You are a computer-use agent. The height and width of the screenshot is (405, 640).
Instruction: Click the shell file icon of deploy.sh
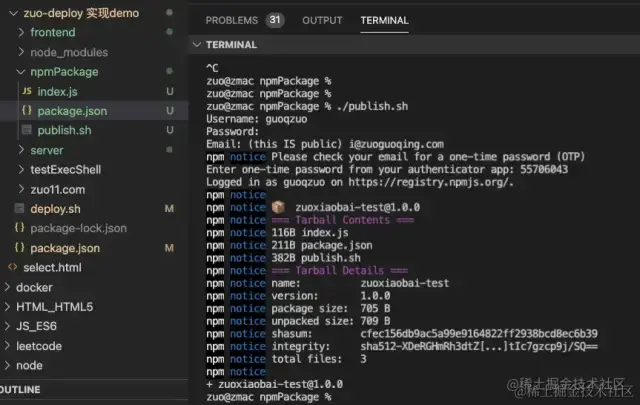(x=19, y=209)
